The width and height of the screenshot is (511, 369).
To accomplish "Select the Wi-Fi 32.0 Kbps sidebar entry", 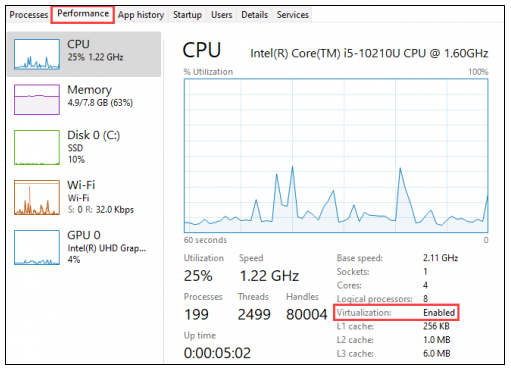I will [84, 197].
